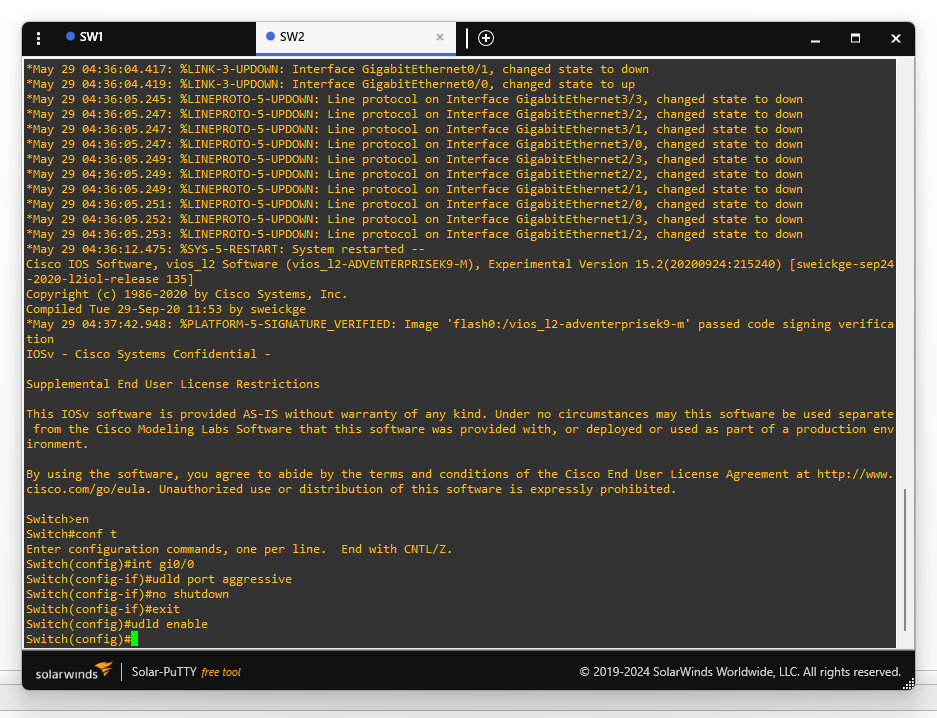Click the Copyright 1986-2020 Cisco Systems line
Viewport: 937px width, 718px height.
pyautogui.click(x=186, y=294)
